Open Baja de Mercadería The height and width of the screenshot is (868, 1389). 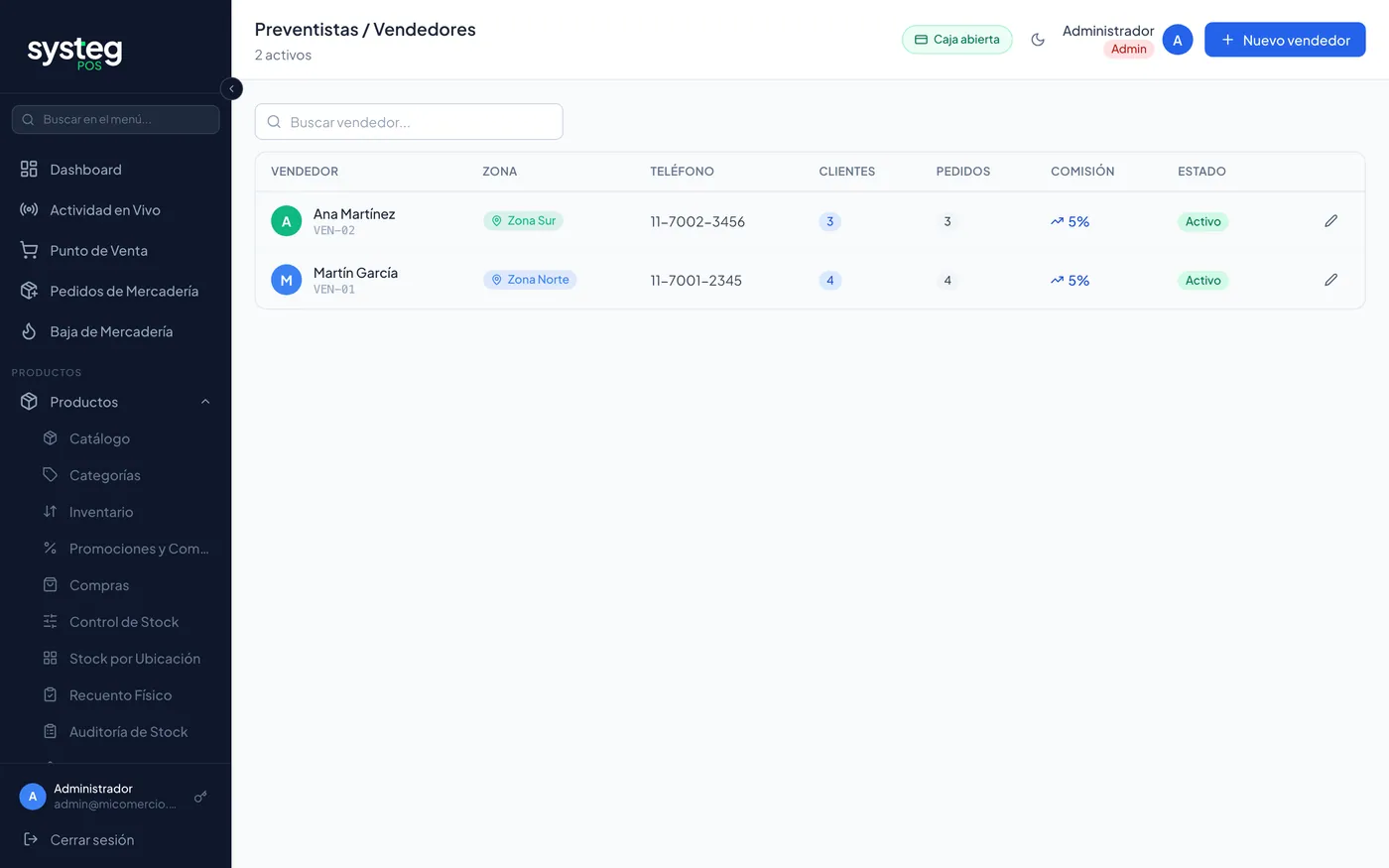tap(115, 332)
